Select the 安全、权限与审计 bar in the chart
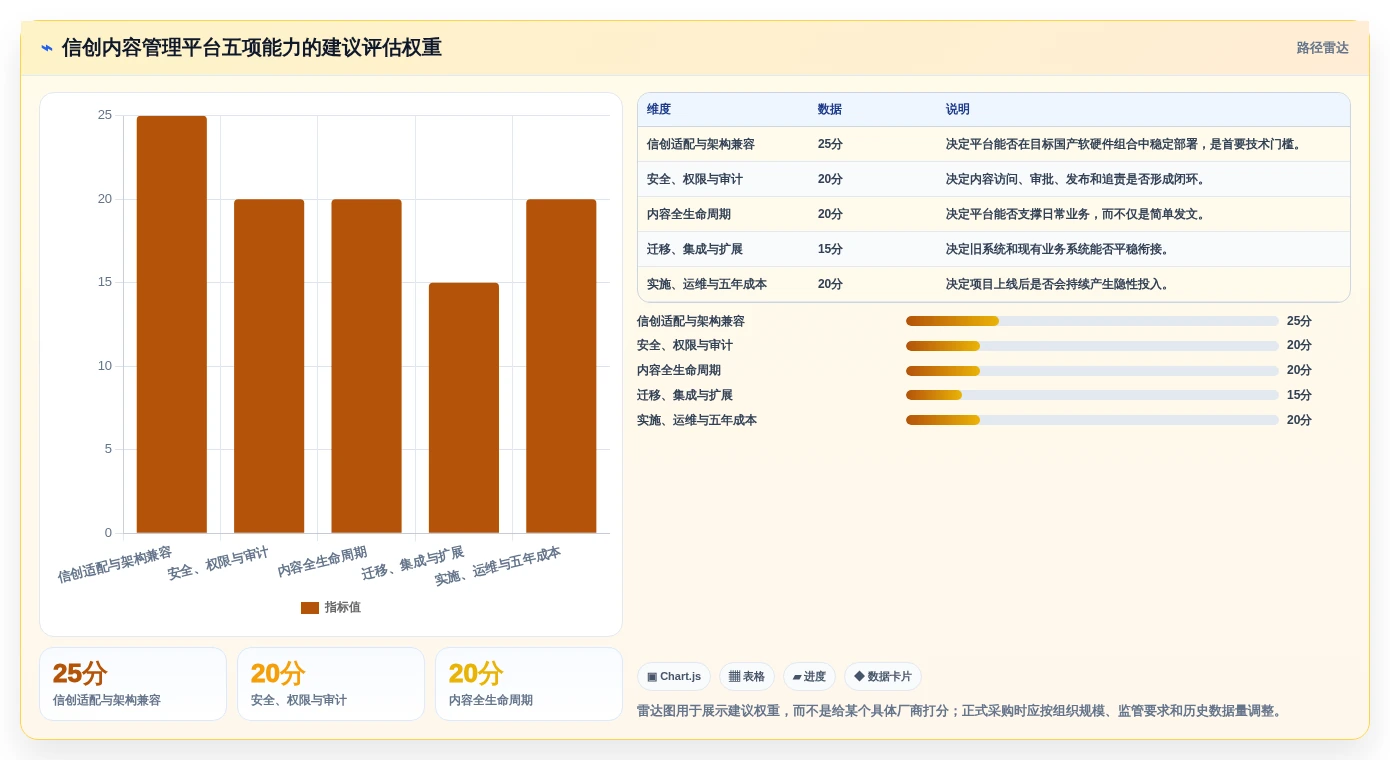Screen dimensions: 1390x760 [269, 366]
